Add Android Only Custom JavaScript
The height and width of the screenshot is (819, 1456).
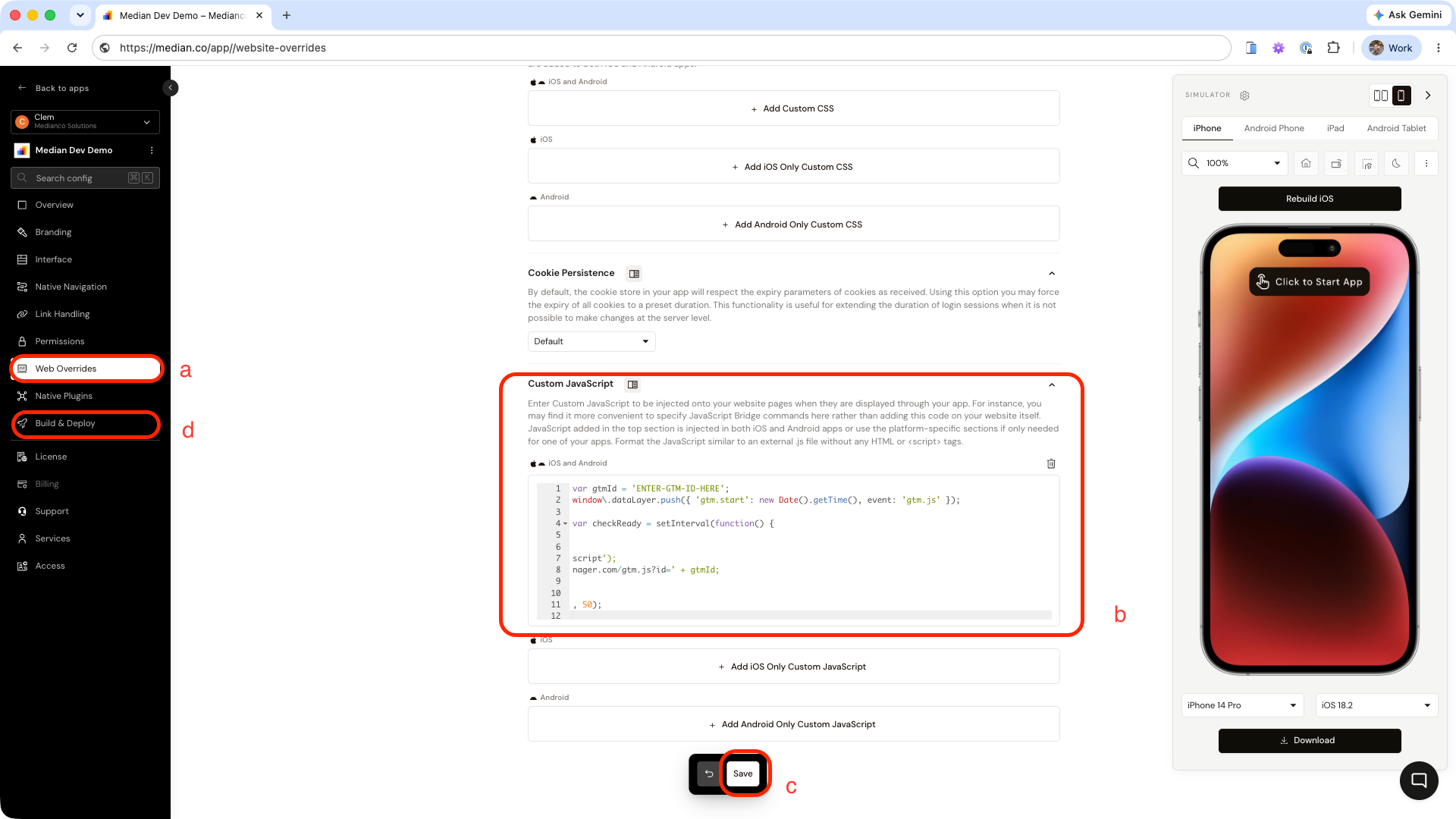pos(793,724)
